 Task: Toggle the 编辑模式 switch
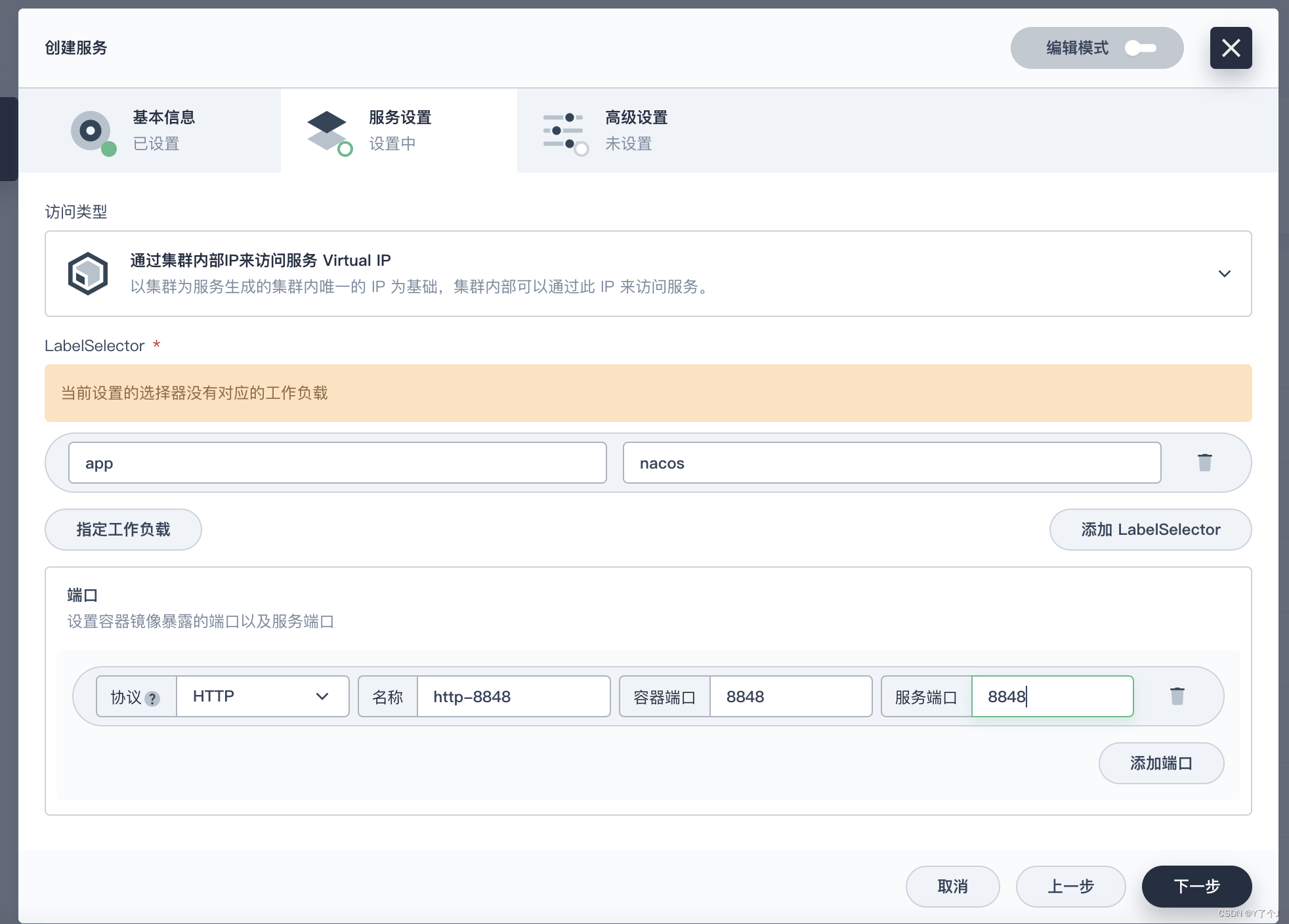pos(1140,48)
